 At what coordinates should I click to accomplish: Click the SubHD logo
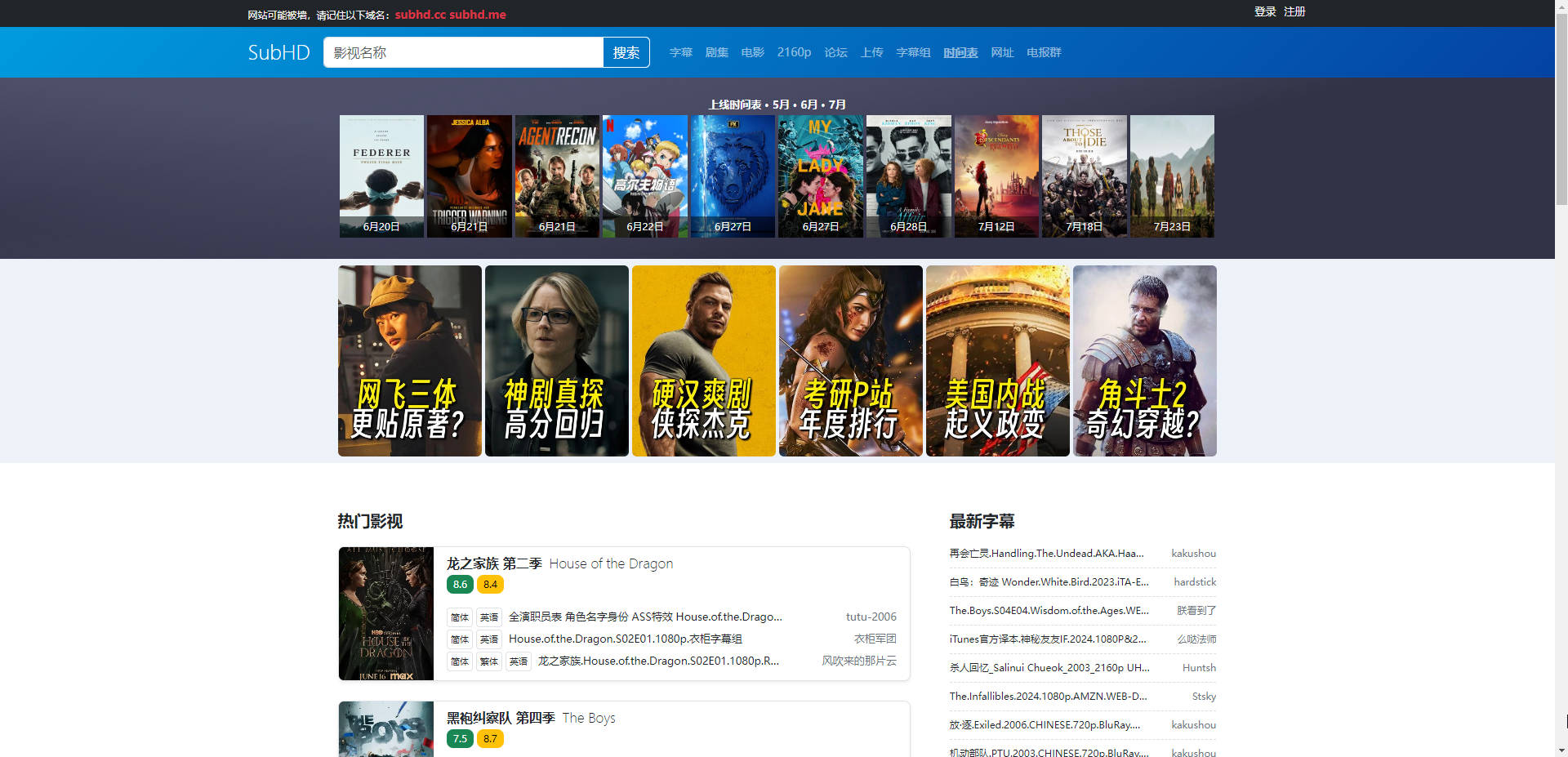278,52
